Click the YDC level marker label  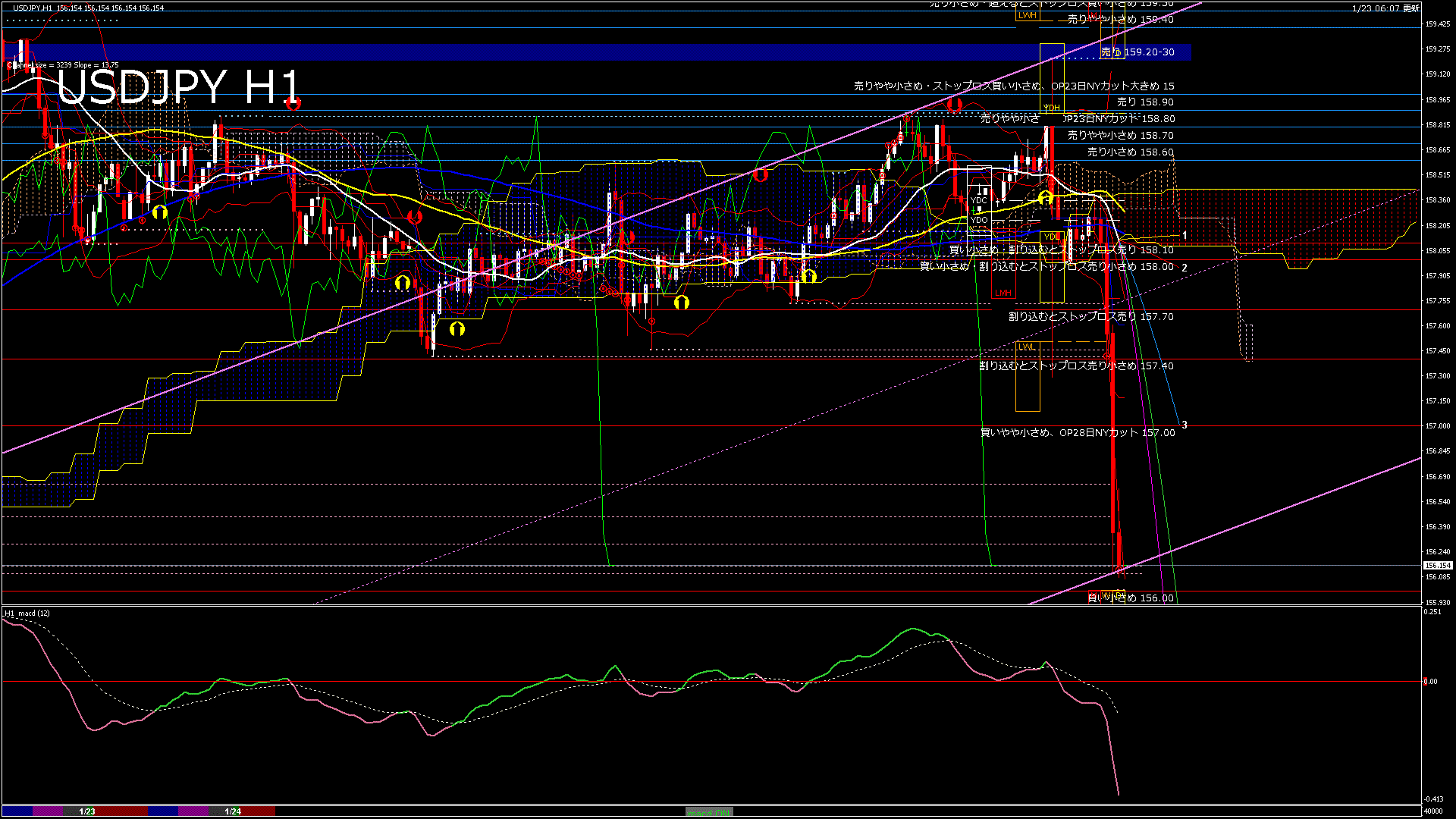click(979, 201)
